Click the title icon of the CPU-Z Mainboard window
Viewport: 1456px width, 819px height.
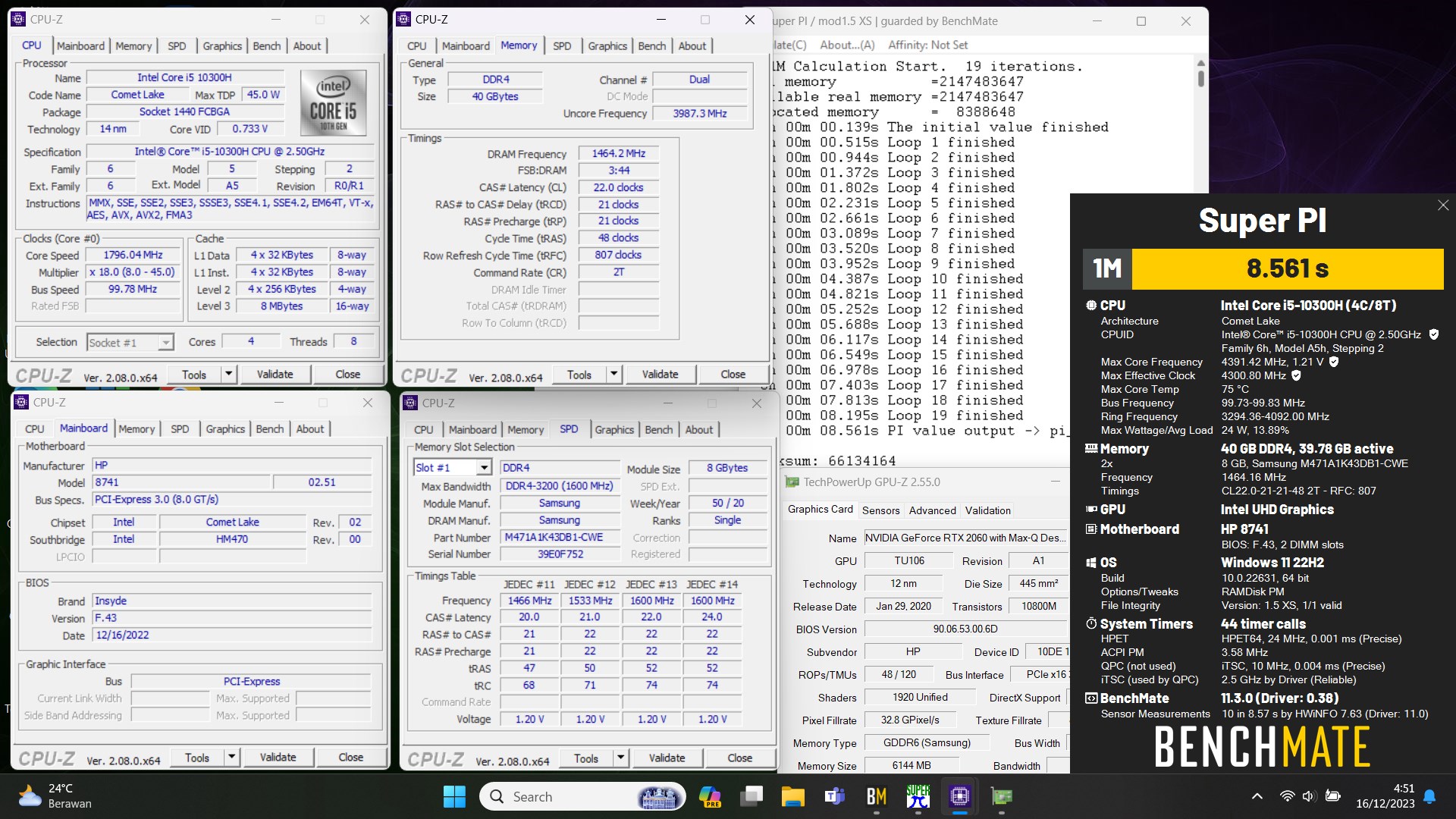tap(21, 403)
